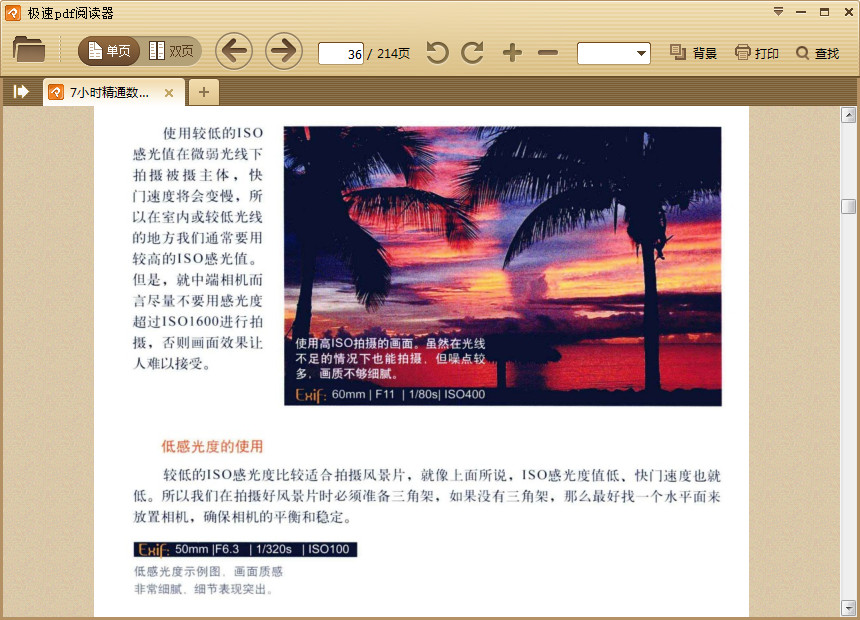Image resolution: width=860 pixels, height=620 pixels.
Task: Open the find (查找) tool
Action: pyautogui.click(x=817, y=53)
